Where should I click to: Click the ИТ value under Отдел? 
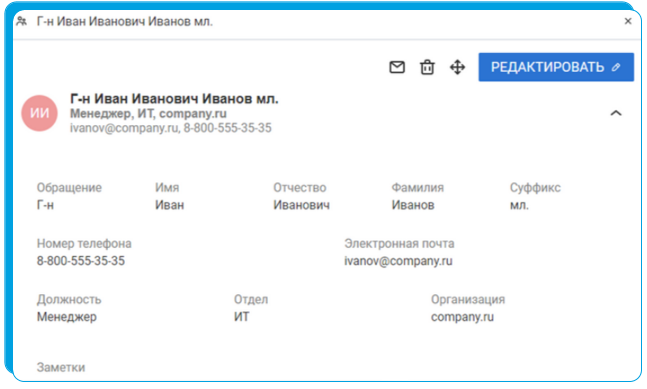pyautogui.click(x=241, y=317)
